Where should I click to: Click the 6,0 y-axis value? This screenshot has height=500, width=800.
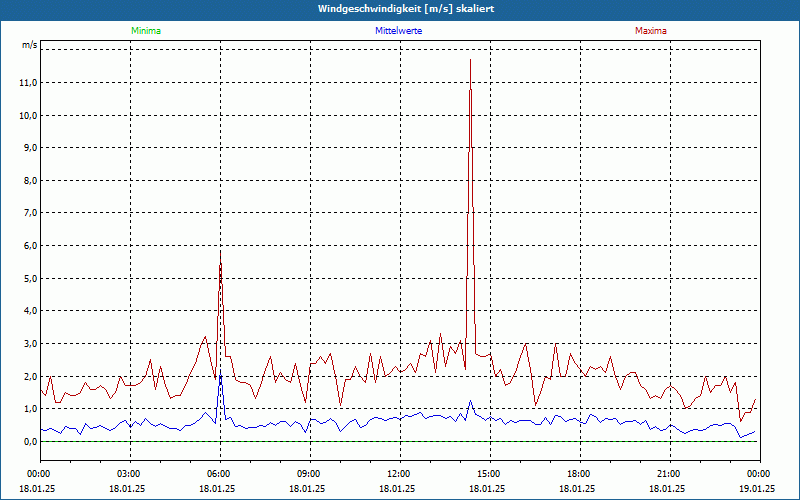tap(31, 246)
